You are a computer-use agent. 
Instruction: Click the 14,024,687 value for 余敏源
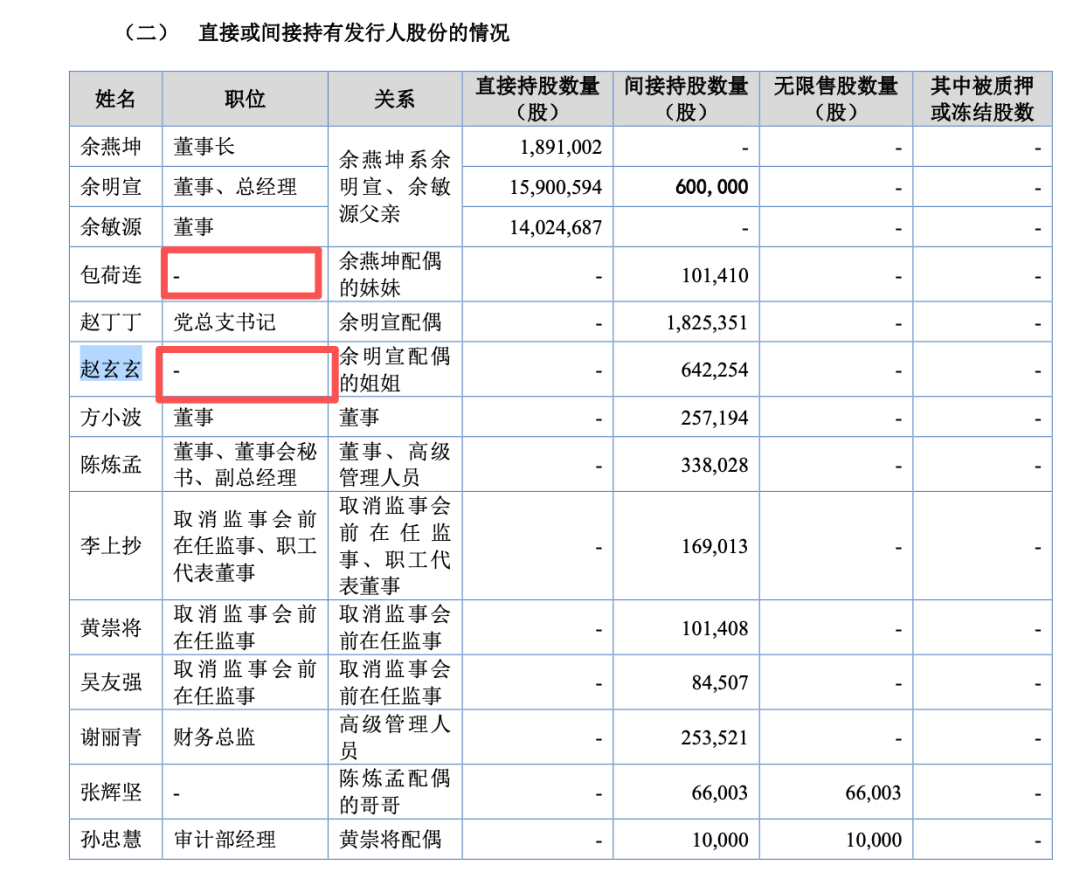555,227
